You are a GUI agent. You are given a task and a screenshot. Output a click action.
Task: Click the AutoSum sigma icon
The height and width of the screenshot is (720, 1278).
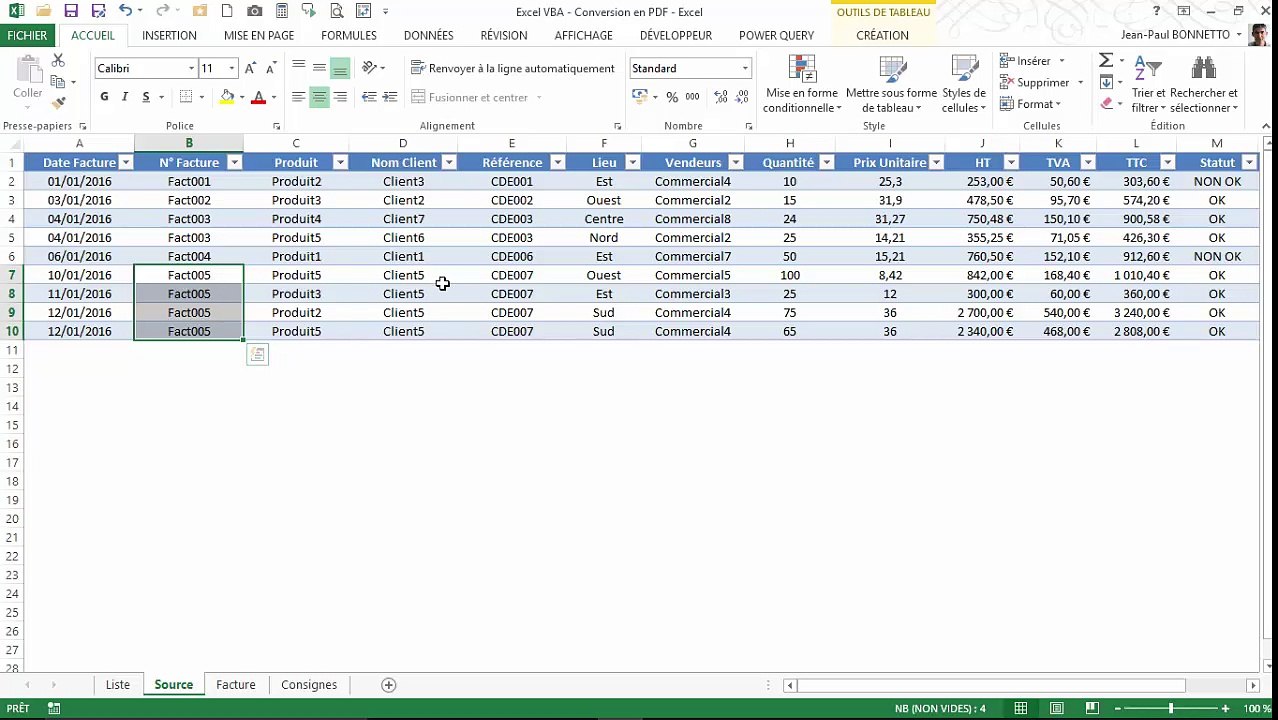(x=1106, y=61)
